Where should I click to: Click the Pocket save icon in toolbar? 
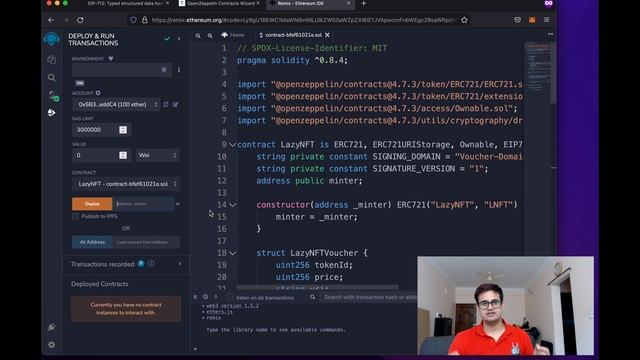518,20
